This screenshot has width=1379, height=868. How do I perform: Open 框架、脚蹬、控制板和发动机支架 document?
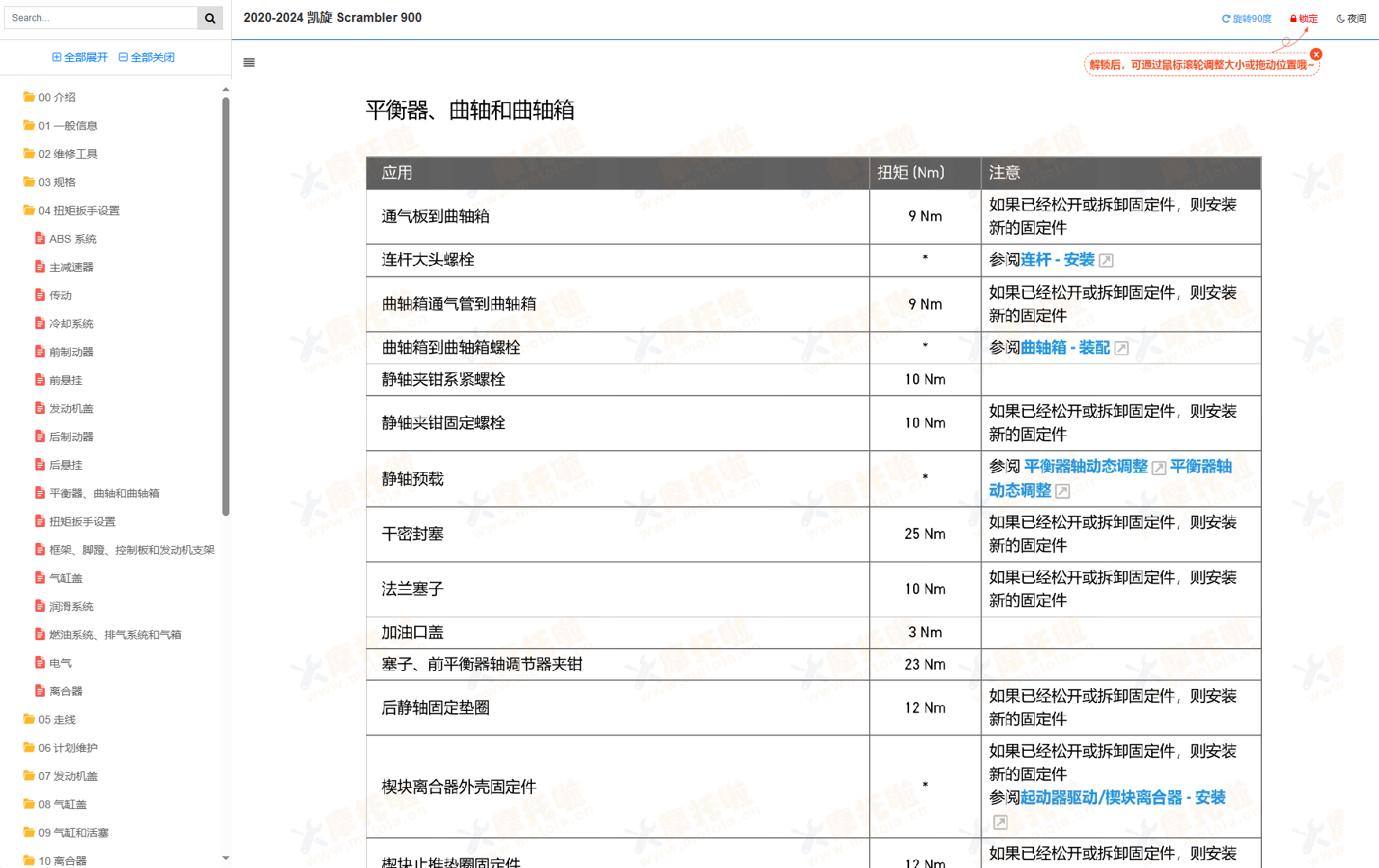pos(125,550)
